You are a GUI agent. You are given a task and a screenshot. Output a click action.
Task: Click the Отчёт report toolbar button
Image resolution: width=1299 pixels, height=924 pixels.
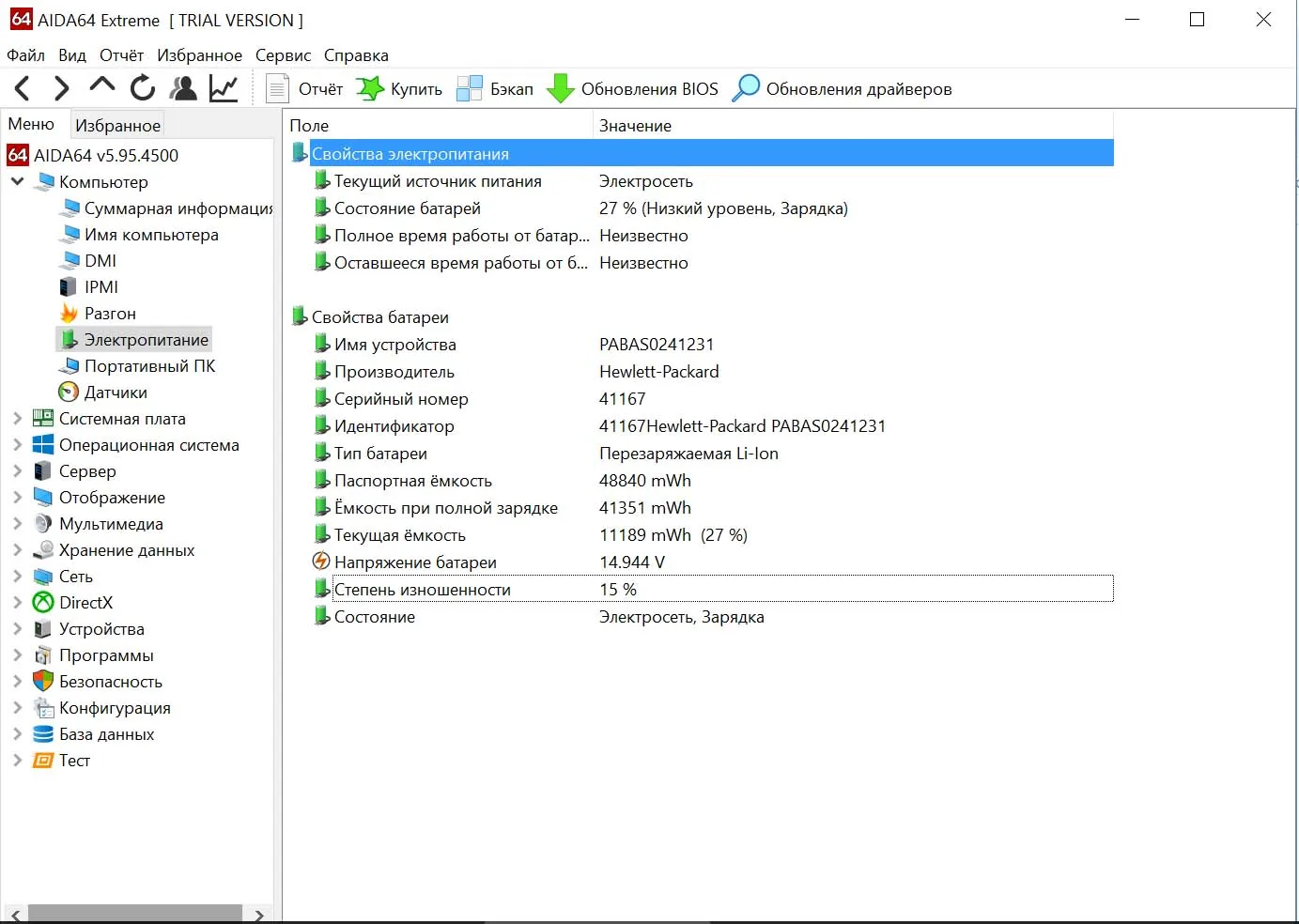click(305, 89)
